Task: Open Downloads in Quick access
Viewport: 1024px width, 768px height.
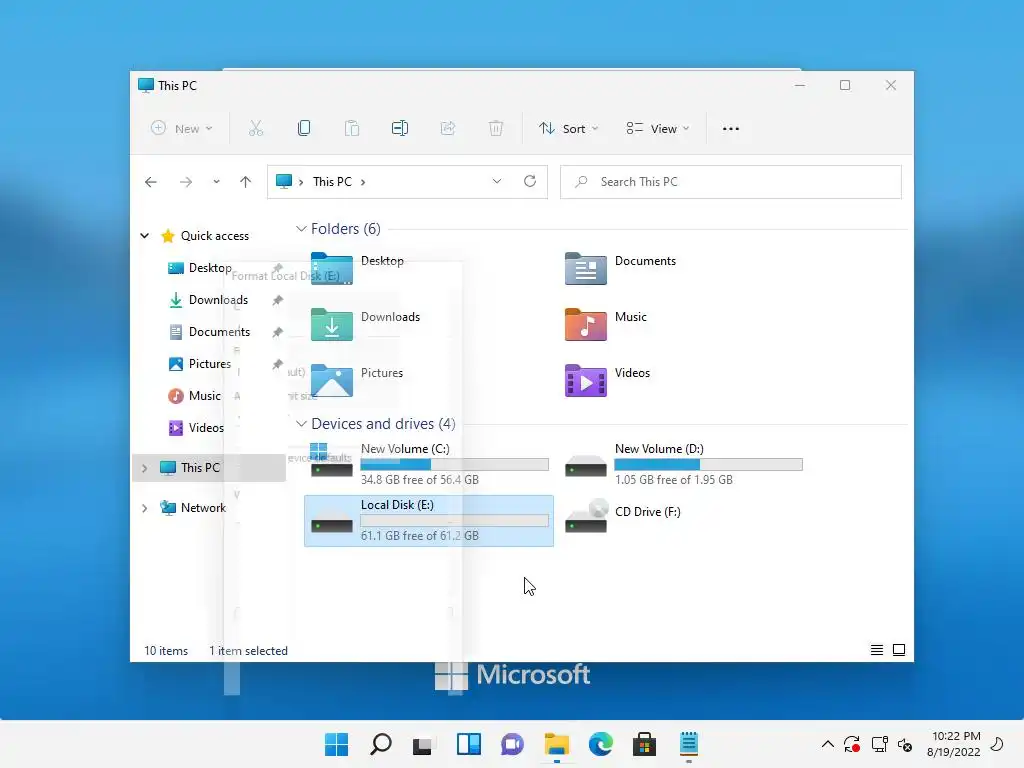Action: click(218, 300)
